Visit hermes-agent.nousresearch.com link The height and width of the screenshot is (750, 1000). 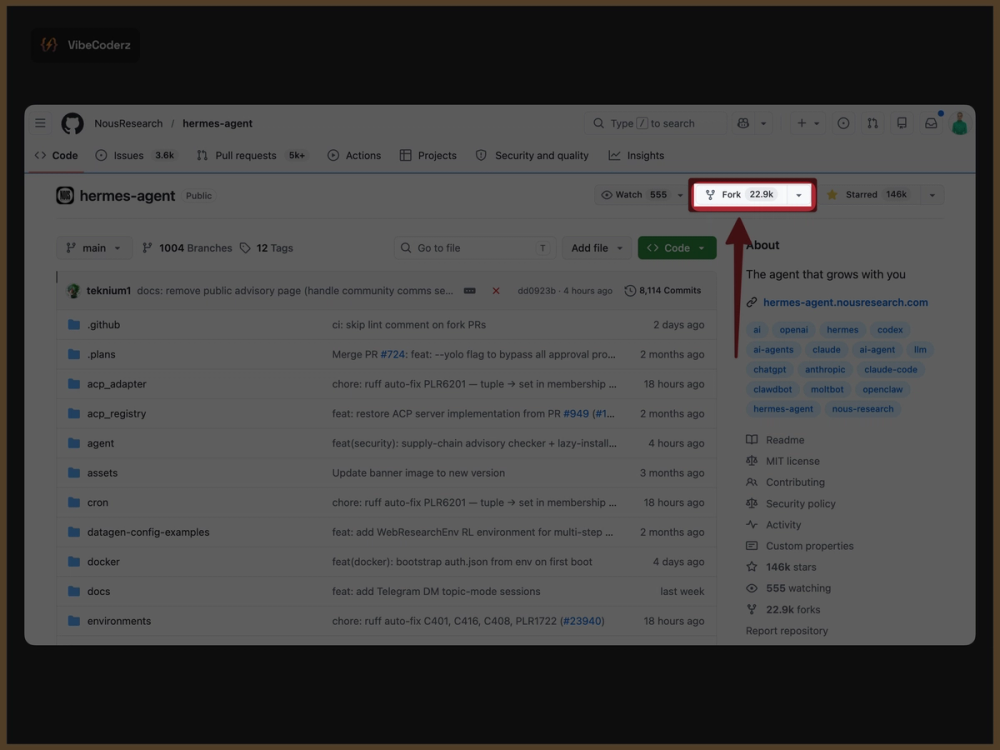(x=845, y=302)
